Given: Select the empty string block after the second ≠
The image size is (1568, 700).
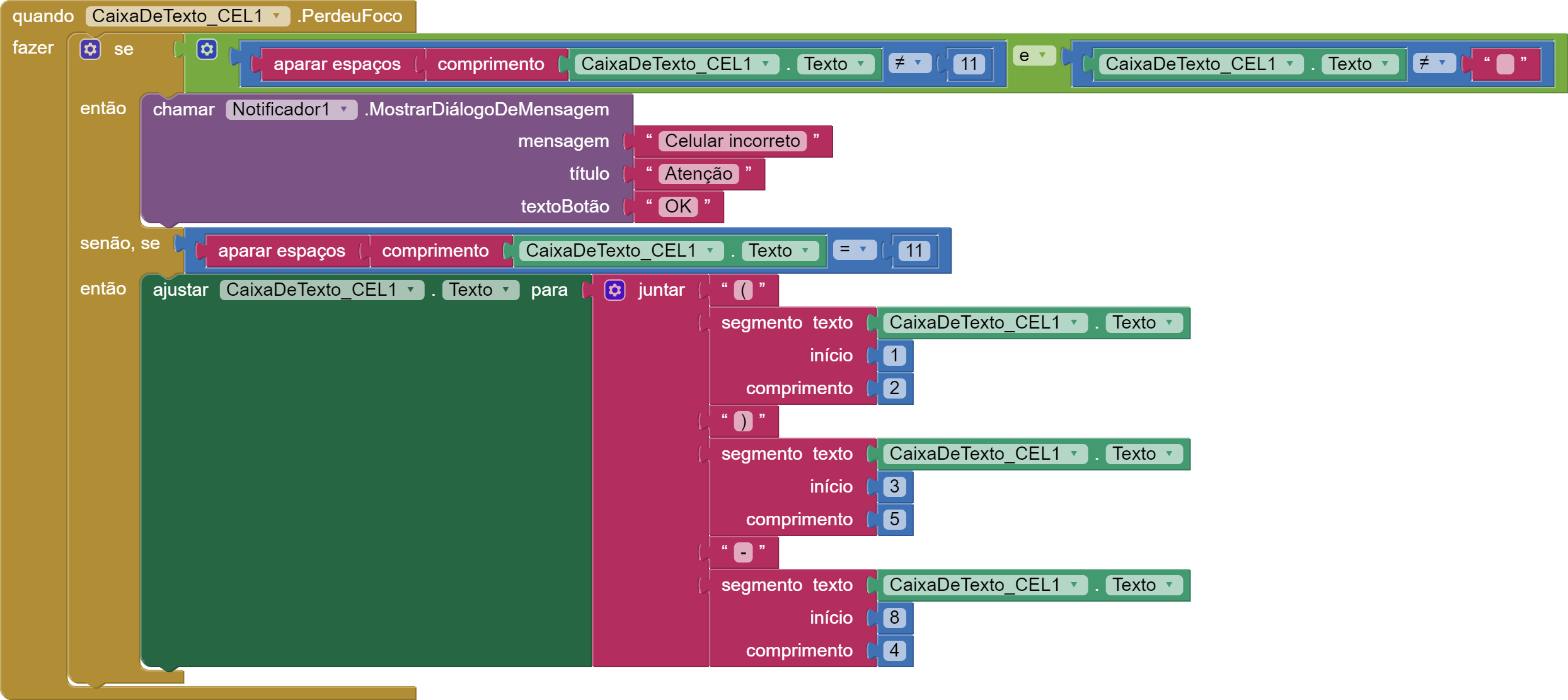Looking at the screenshot, I should [1505, 64].
